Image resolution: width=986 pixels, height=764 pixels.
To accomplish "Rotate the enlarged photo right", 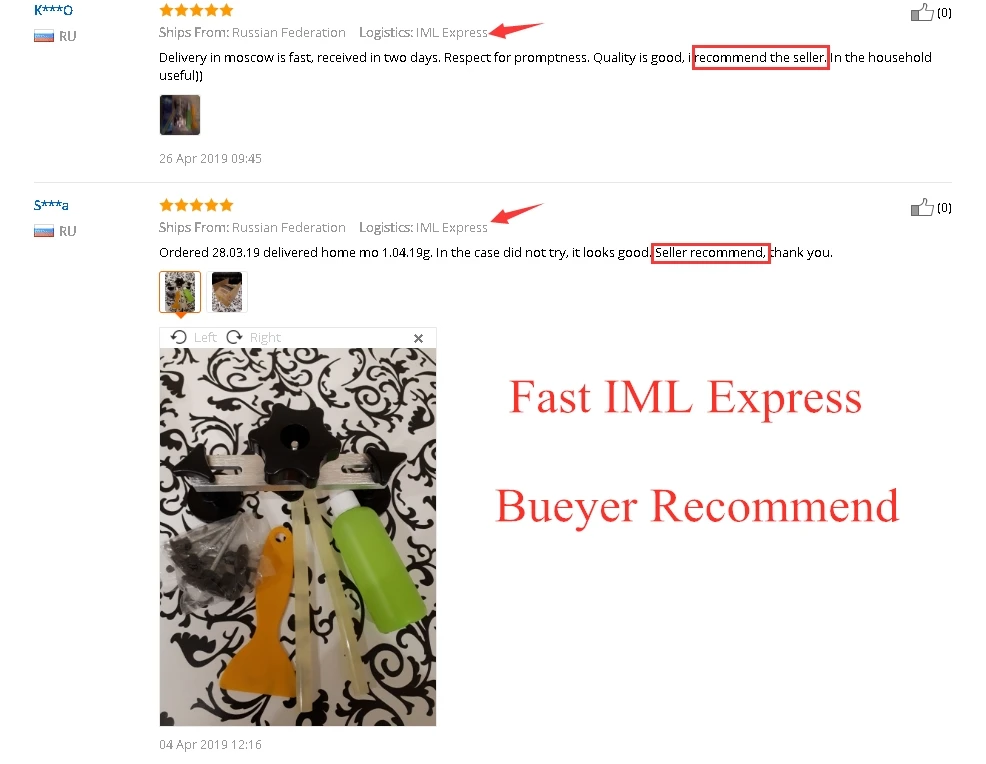I will point(235,337).
